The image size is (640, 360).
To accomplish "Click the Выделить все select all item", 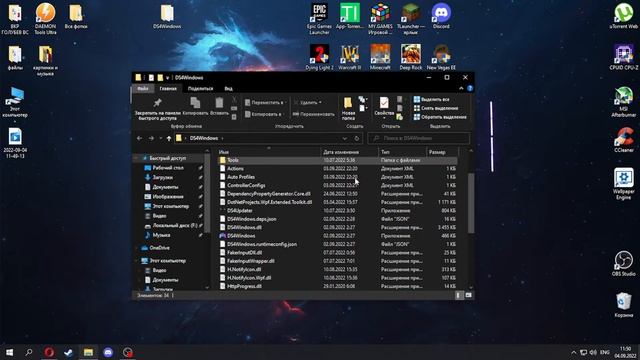I will pos(431,99).
